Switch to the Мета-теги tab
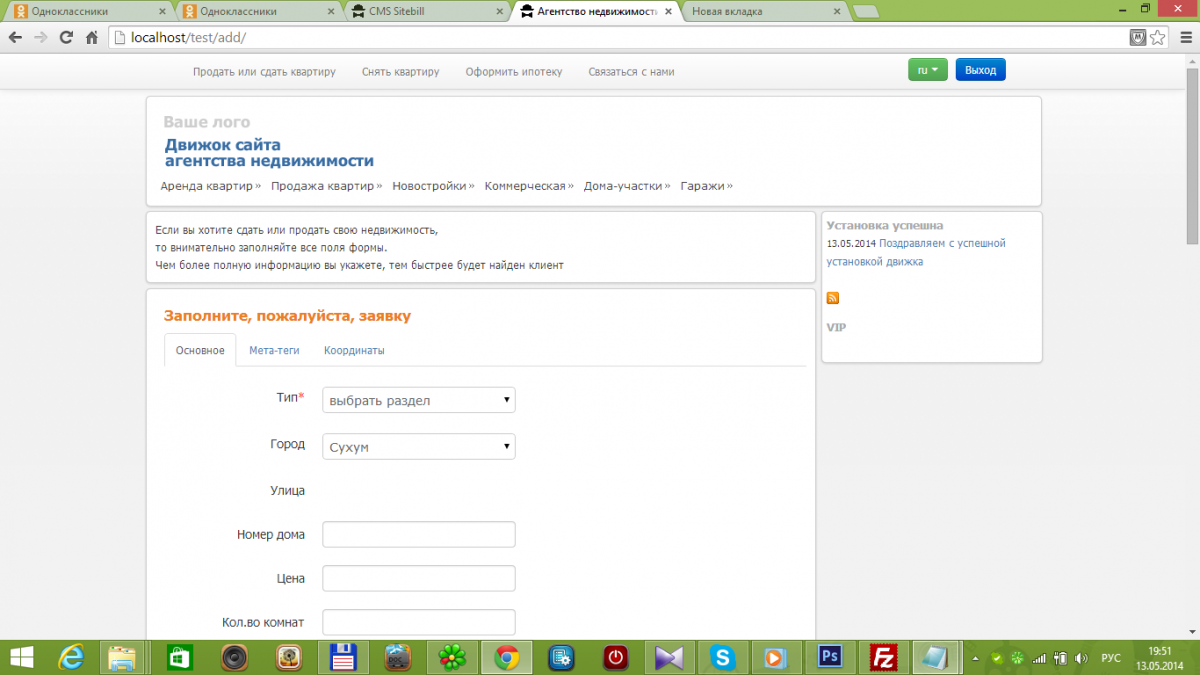The width and height of the screenshot is (1200, 675). click(x=274, y=351)
